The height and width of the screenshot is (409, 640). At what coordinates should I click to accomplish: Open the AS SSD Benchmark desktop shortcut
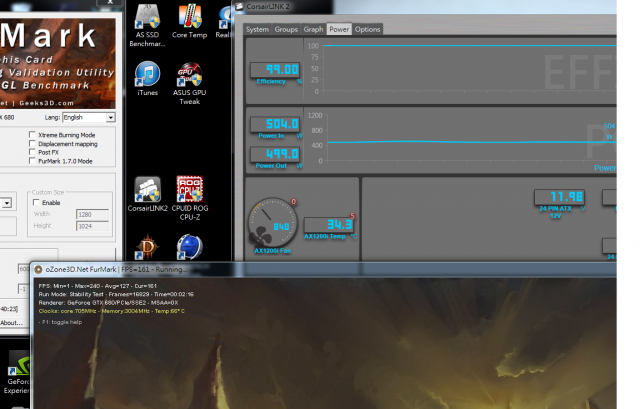(x=147, y=25)
